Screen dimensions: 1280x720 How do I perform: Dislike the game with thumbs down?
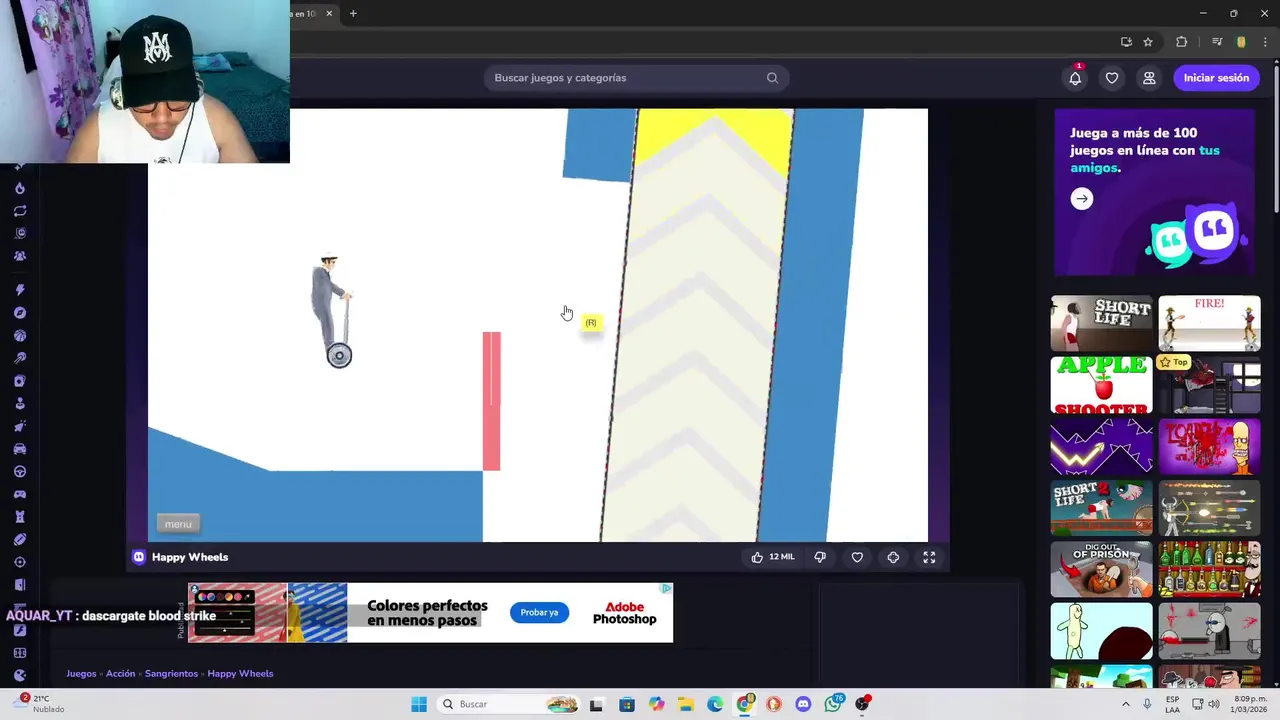(820, 557)
